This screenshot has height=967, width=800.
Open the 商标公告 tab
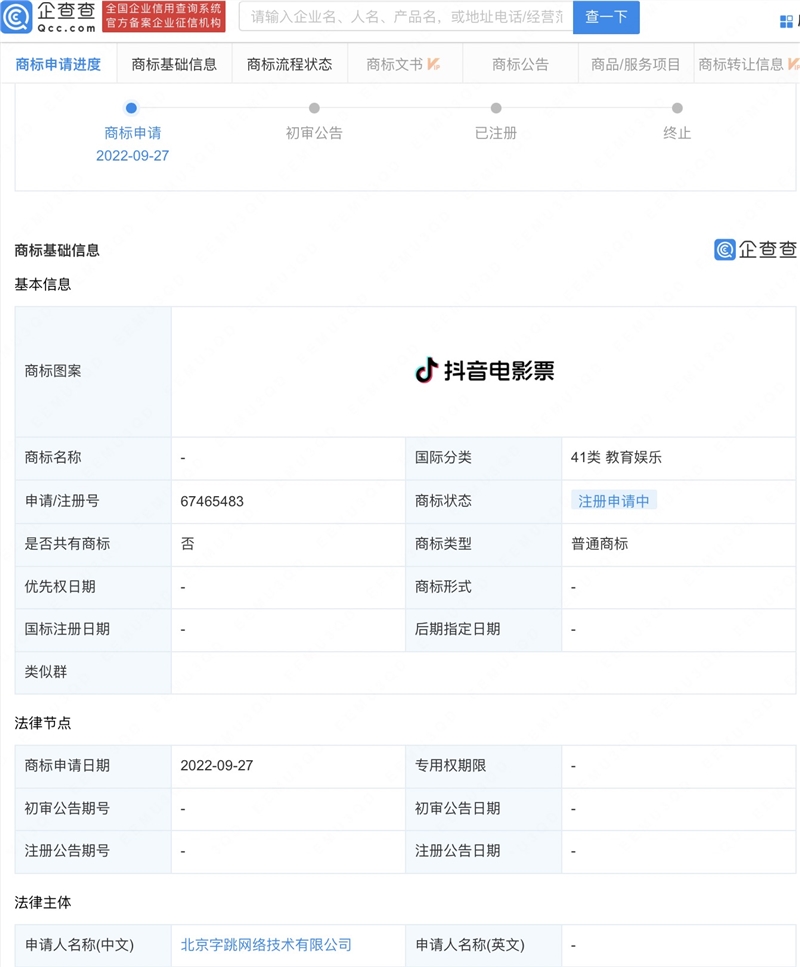519,63
